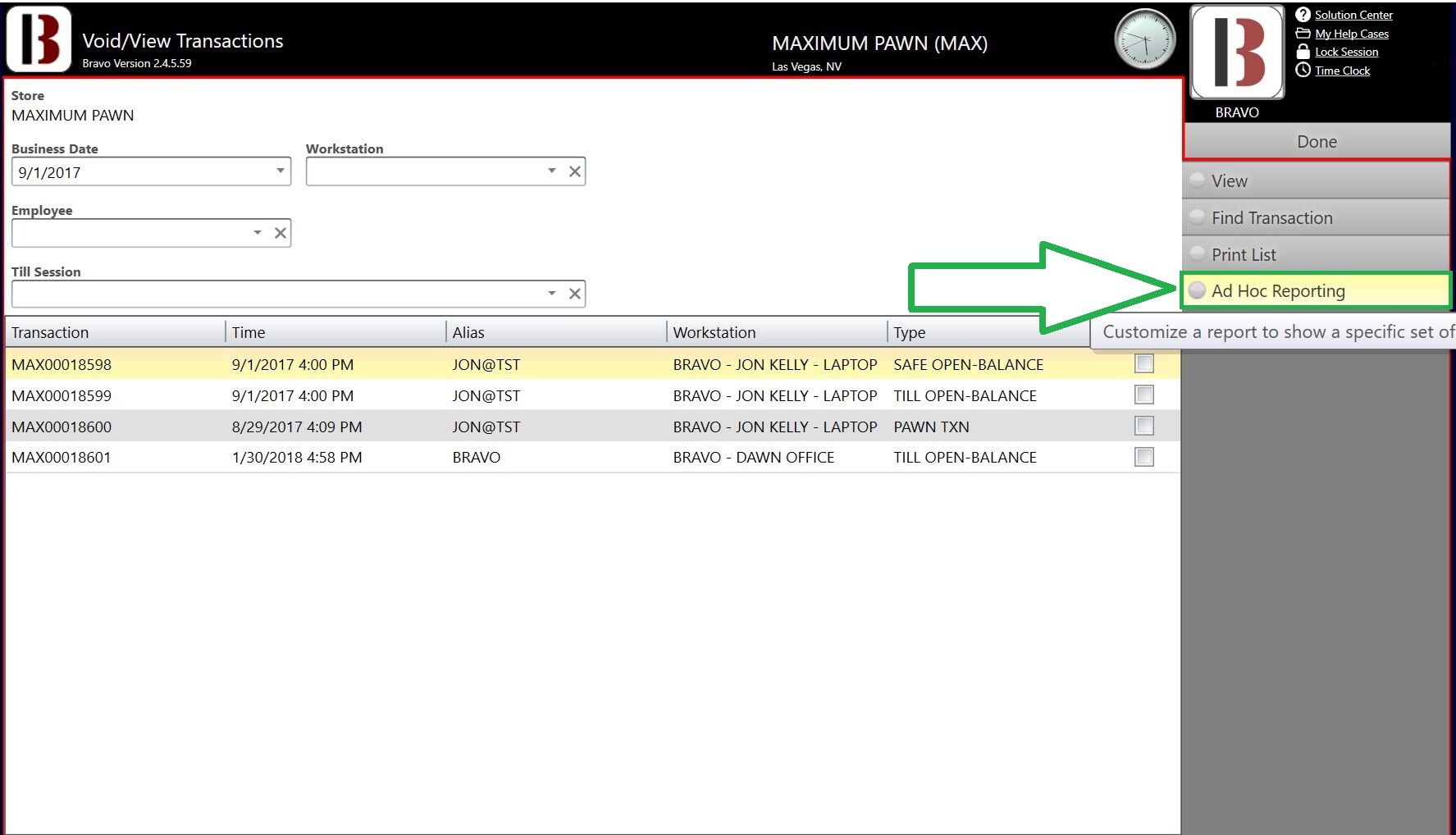Check the box for MAX00018598
The image size is (1456, 835).
(1144, 363)
